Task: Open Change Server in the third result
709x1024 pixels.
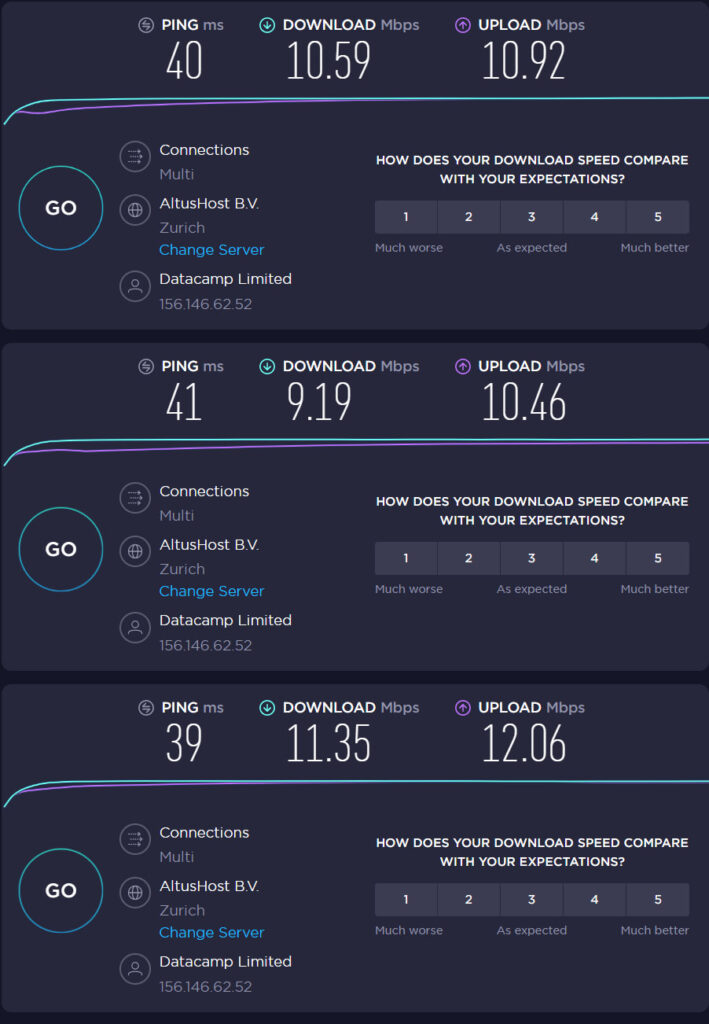Action: point(211,932)
